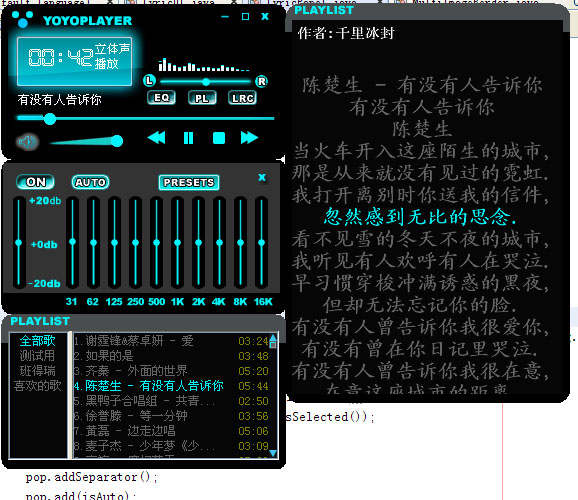Click the lyrics author line 作者:千里冰封
The image size is (578, 500).
pyautogui.click(x=346, y=33)
